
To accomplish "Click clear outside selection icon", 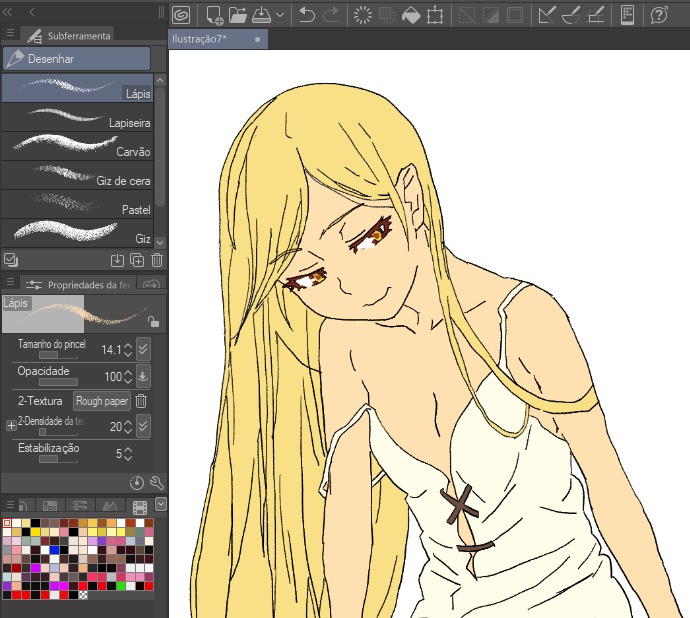I will coord(387,15).
